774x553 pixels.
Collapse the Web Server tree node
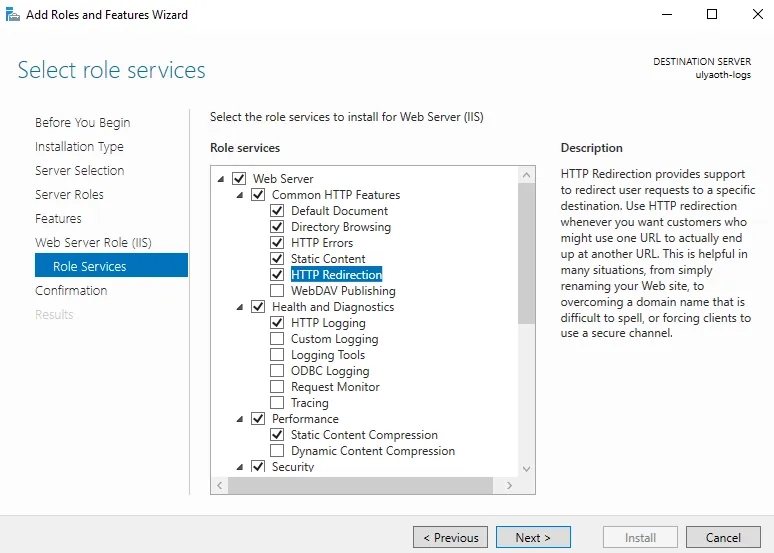click(x=221, y=179)
